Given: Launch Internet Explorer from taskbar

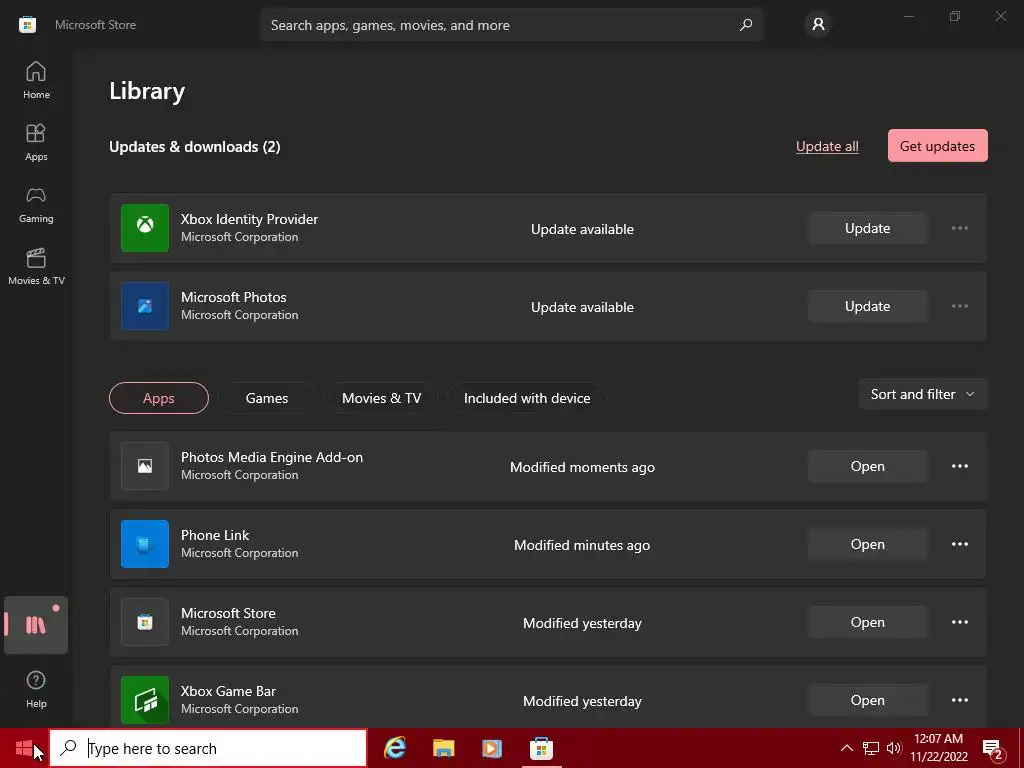Looking at the screenshot, I should pyautogui.click(x=395, y=748).
